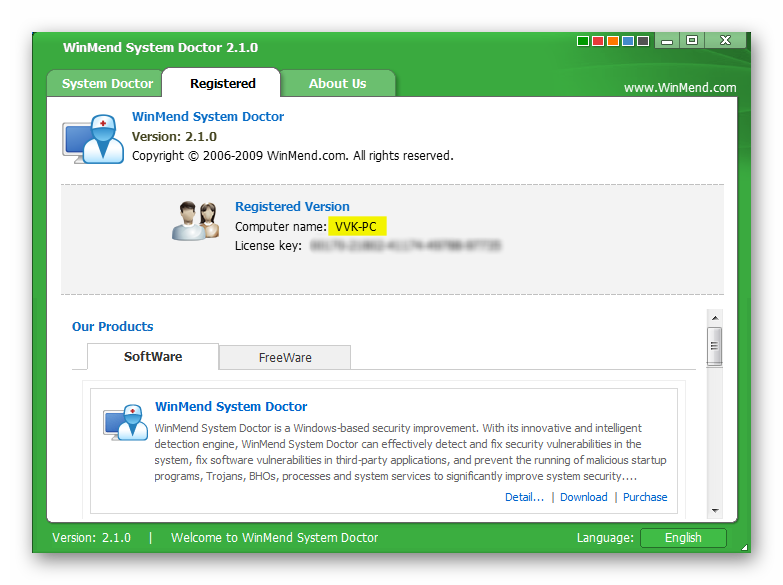The image size is (783, 585).
Task: Click the status bar Version: 2.1.0 entry
Action: click(91, 538)
